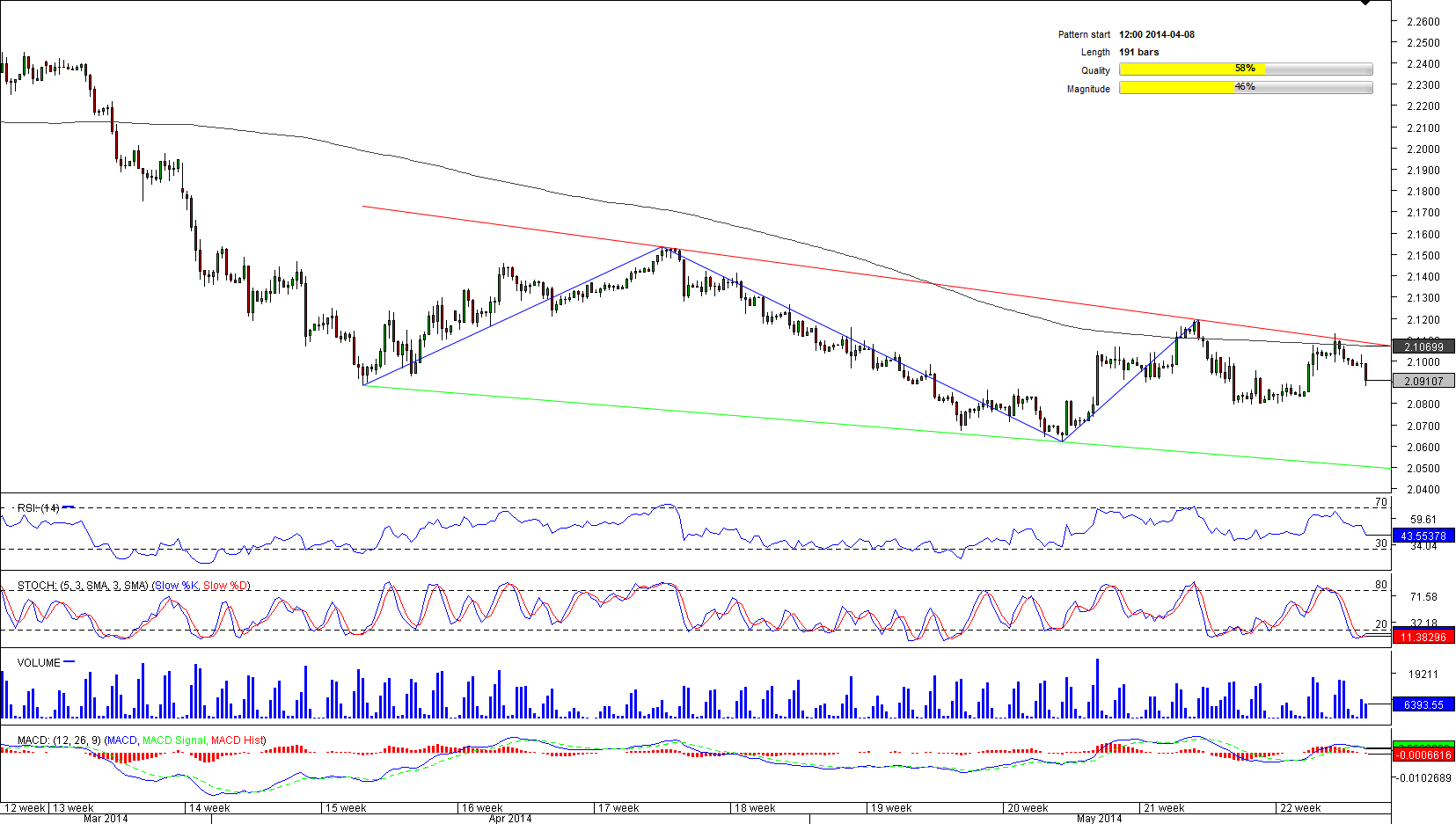Select the red Slow %D legend label
The image size is (1456, 824).
point(226,586)
